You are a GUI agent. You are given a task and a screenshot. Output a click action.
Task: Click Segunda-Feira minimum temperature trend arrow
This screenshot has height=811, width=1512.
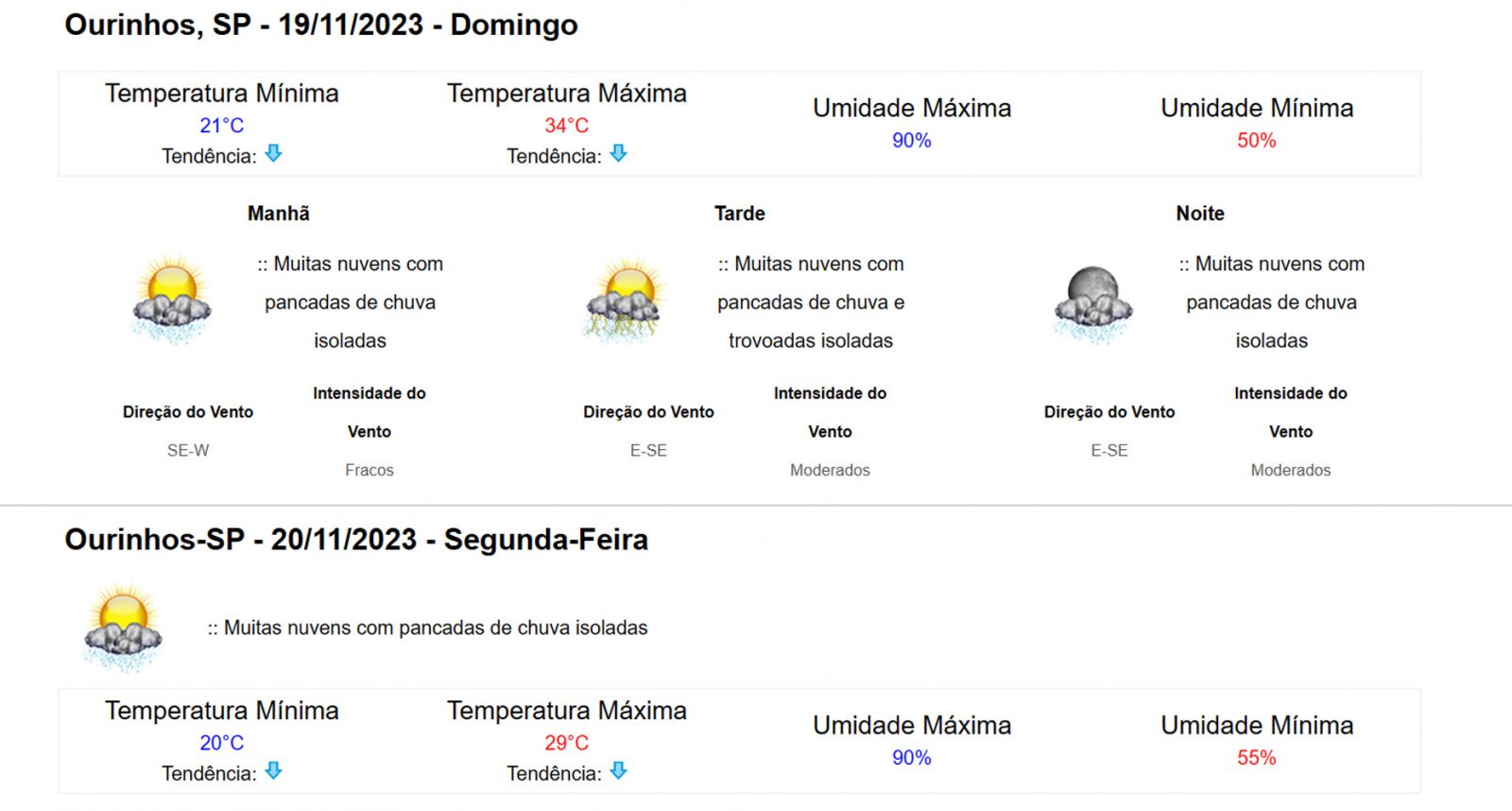click(x=273, y=770)
